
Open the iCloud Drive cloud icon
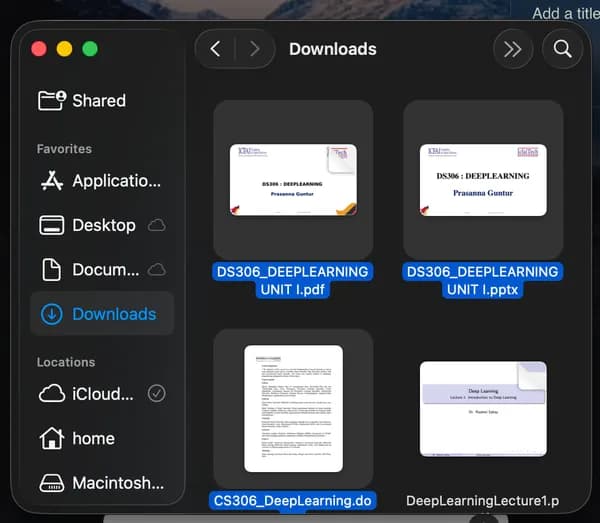(x=52, y=393)
